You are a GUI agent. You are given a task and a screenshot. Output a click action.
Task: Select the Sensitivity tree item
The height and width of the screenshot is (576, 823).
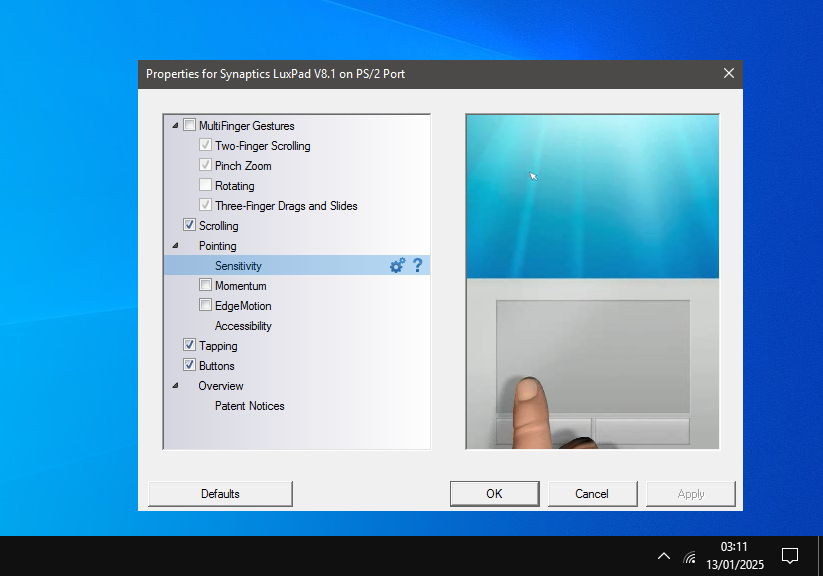[x=297, y=266]
